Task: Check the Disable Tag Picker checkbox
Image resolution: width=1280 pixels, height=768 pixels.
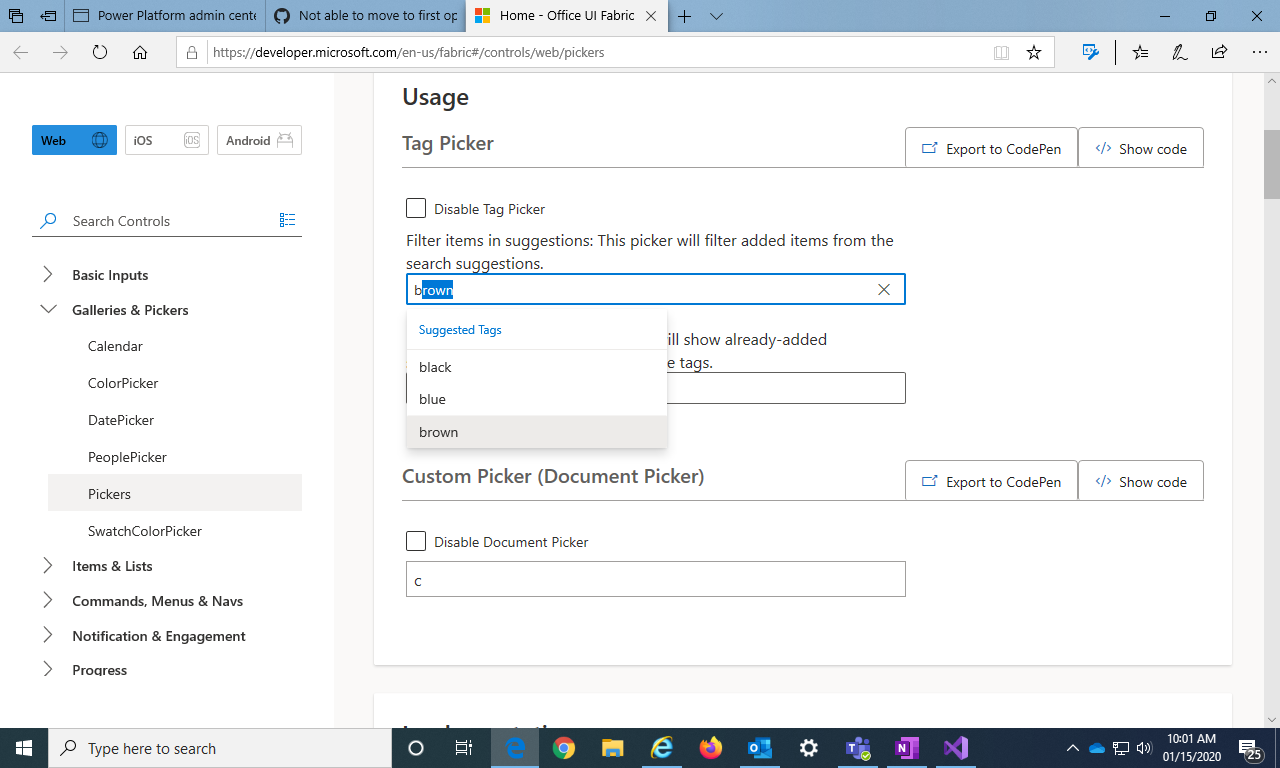Action: (416, 208)
